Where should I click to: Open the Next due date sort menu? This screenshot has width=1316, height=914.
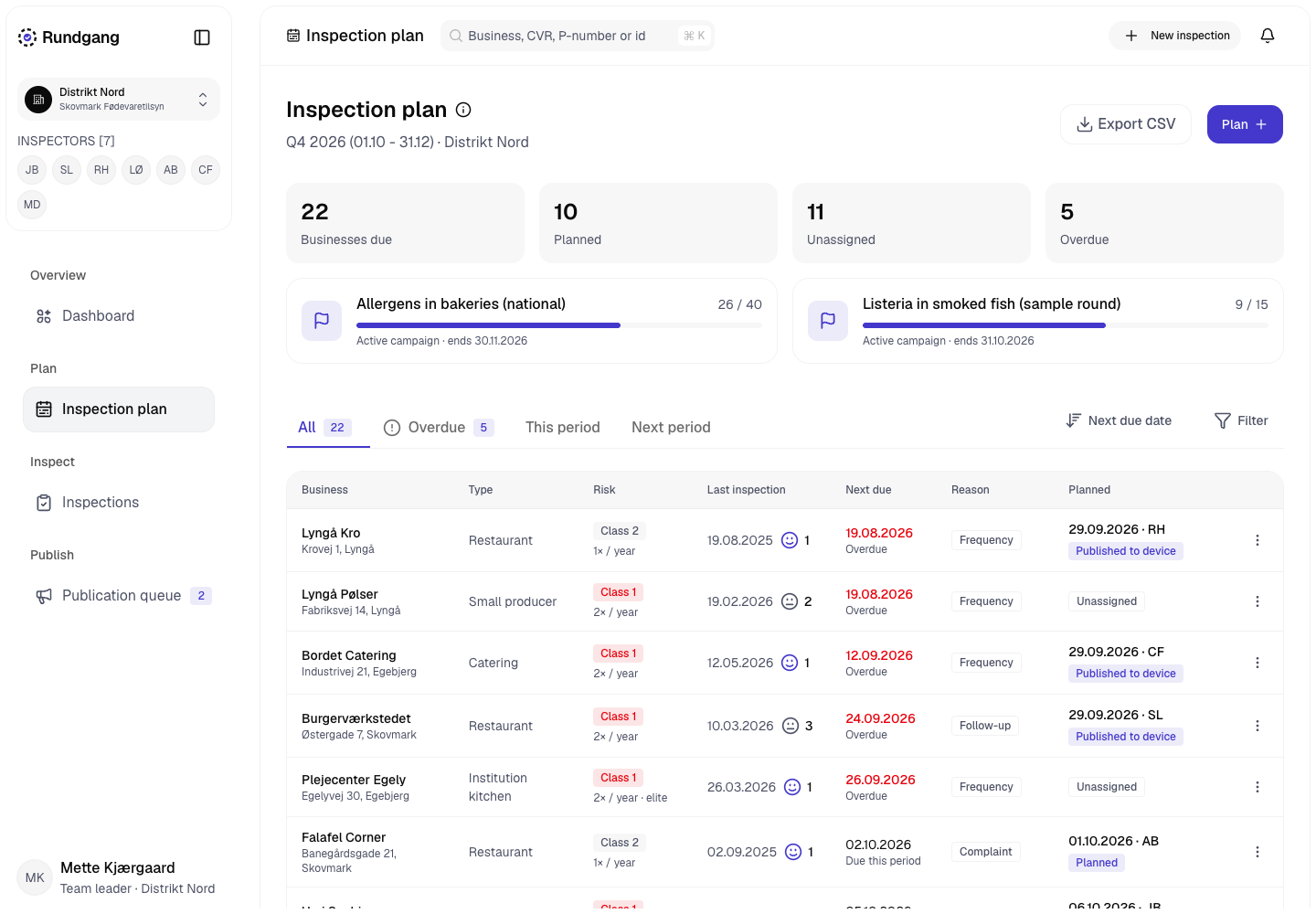pos(1119,420)
